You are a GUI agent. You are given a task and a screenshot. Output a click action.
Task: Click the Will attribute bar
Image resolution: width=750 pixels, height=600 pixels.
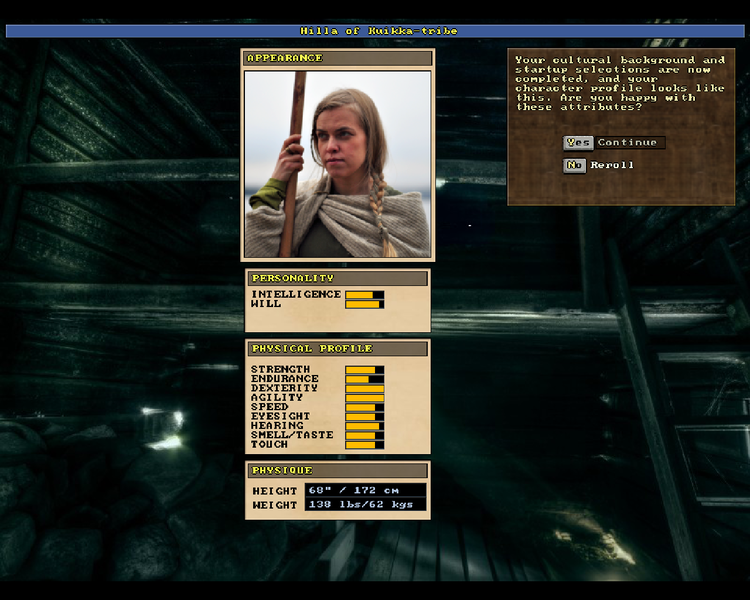point(364,304)
